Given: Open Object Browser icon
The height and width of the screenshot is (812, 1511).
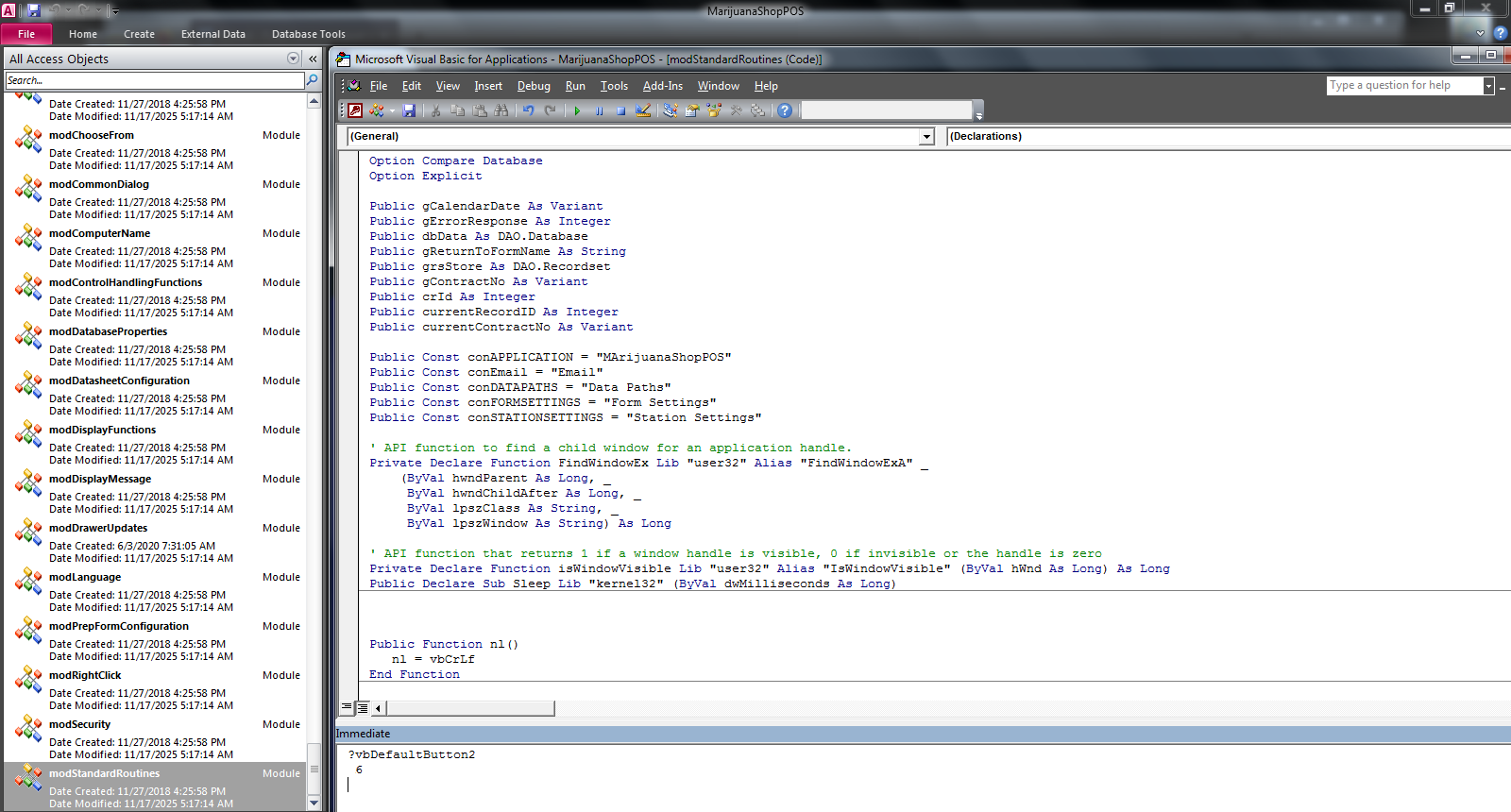Looking at the screenshot, I should click(x=714, y=110).
